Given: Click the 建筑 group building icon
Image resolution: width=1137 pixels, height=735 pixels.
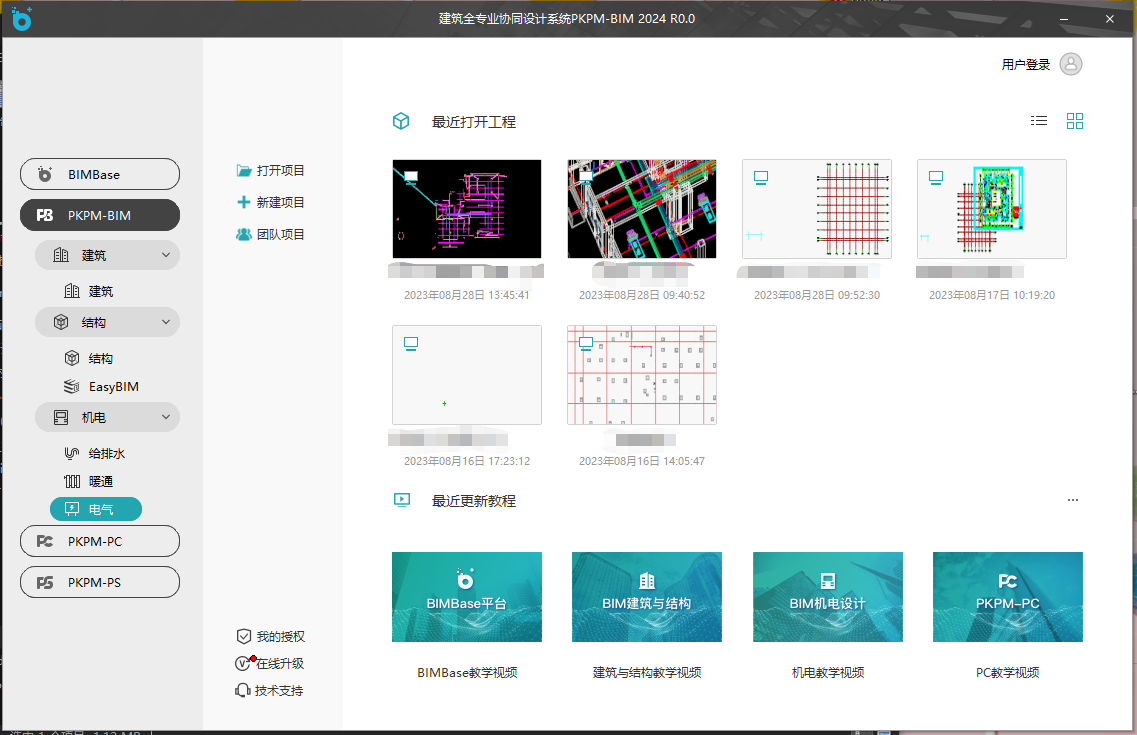Looking at the screenshot, I should point(62,255).
